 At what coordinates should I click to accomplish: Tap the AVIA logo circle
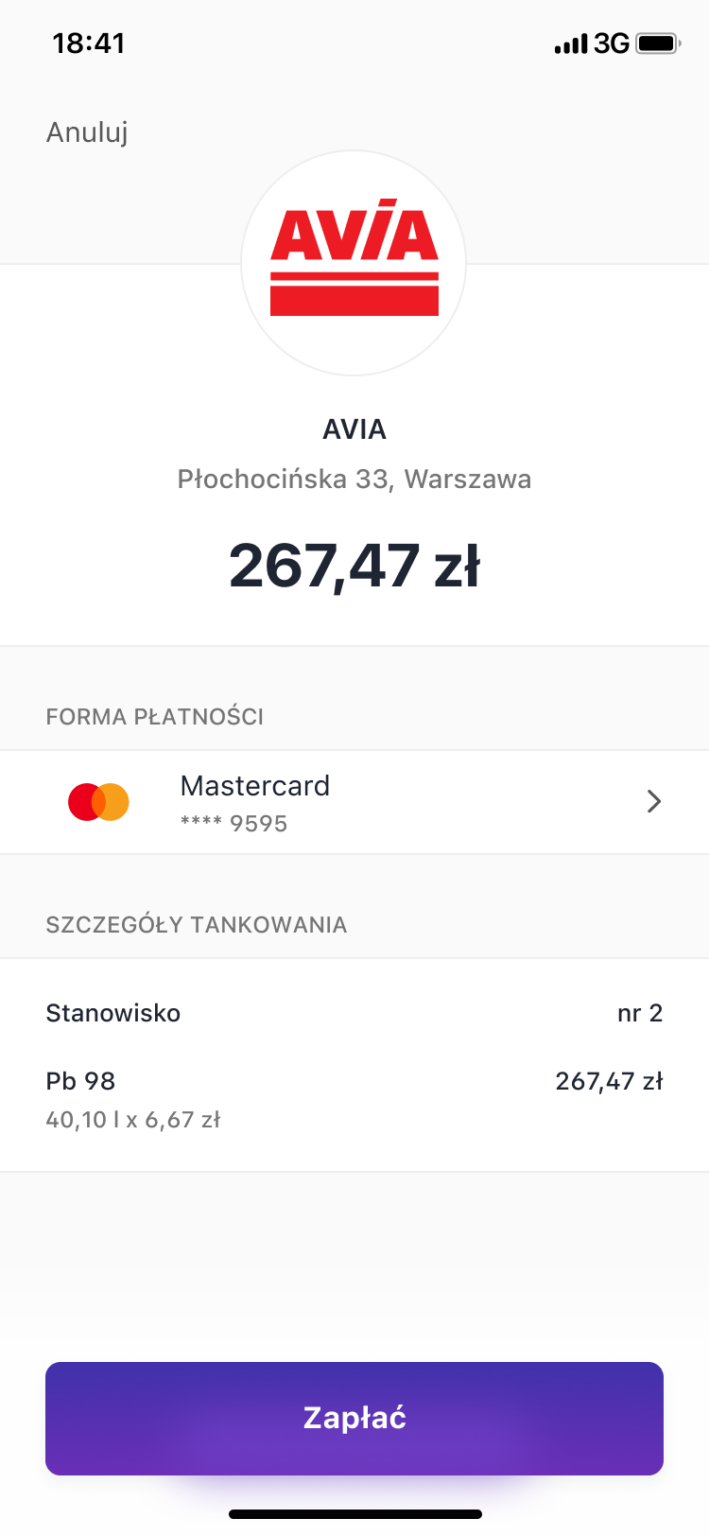(354, 263)
